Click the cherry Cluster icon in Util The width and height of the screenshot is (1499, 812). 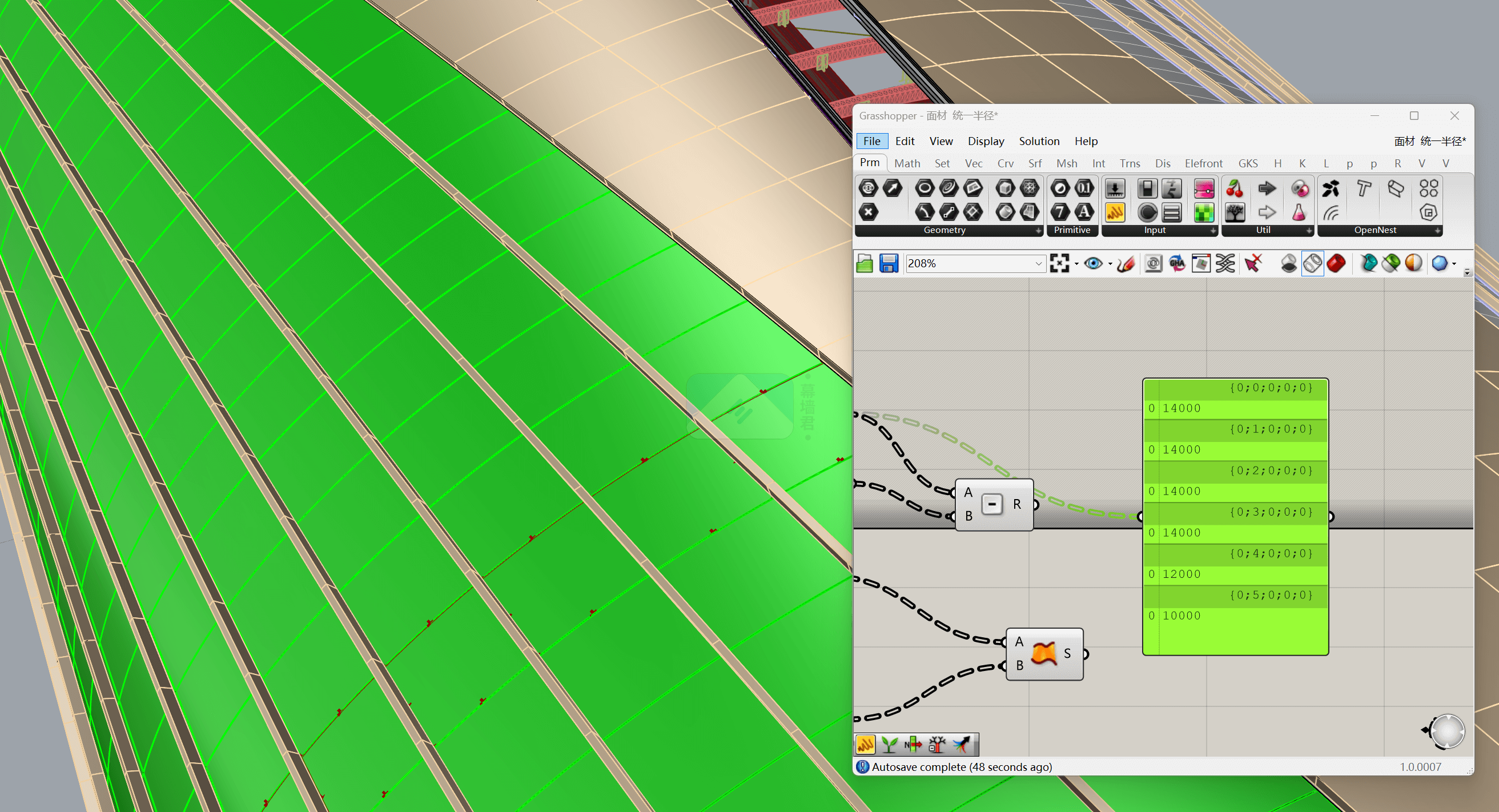coord(1234,188)
